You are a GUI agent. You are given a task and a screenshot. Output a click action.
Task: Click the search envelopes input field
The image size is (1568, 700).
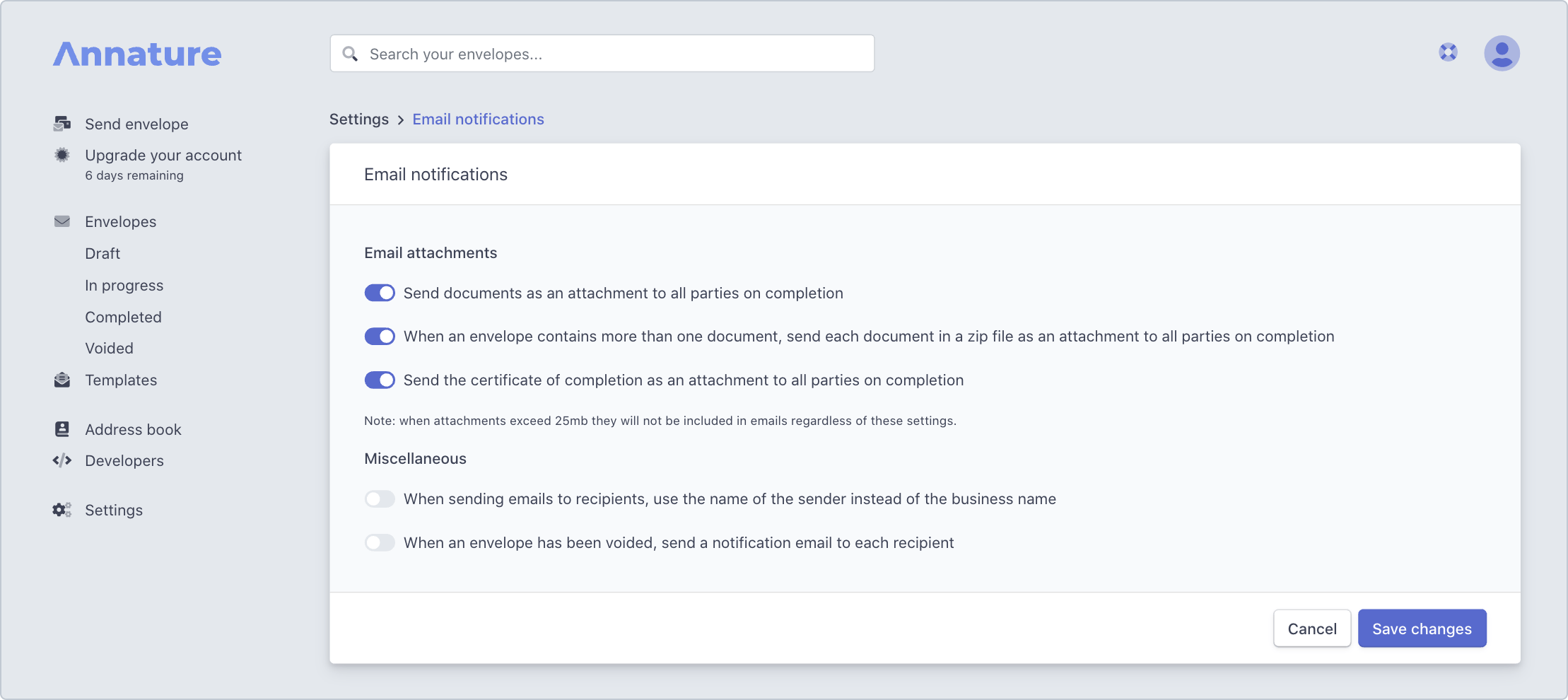point(601,53)
